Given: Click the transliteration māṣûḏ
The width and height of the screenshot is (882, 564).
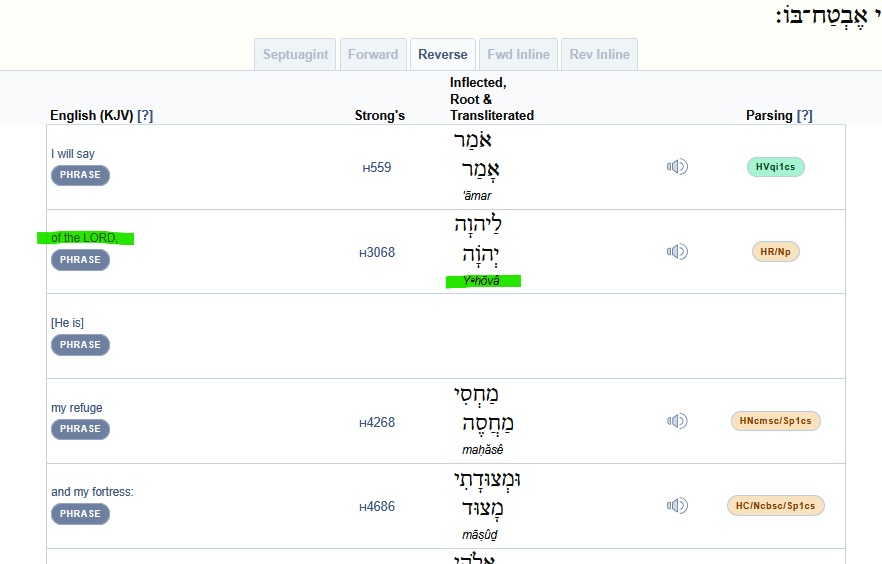Looking at the screenshot, I should pos(480,535).
